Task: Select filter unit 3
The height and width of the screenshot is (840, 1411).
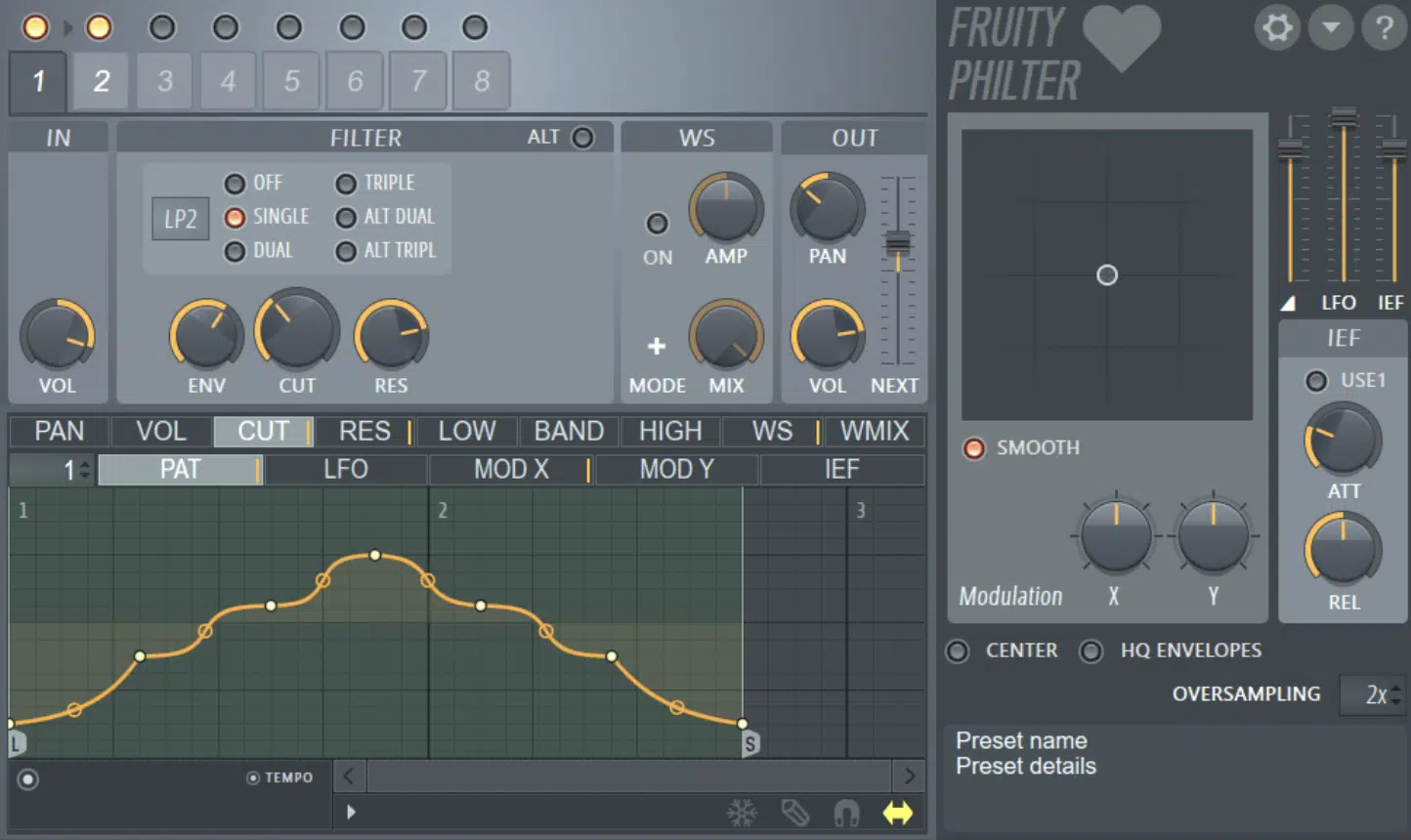Action: [165, 81]
